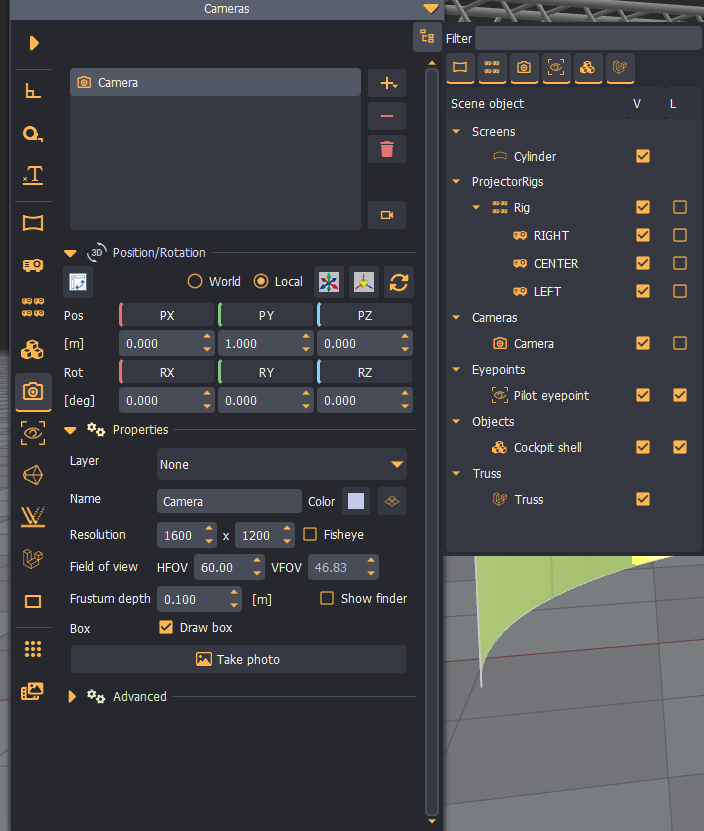Toggle visibility checkbox for Truss
Screen dimensions: 704x831
(643, 499)
